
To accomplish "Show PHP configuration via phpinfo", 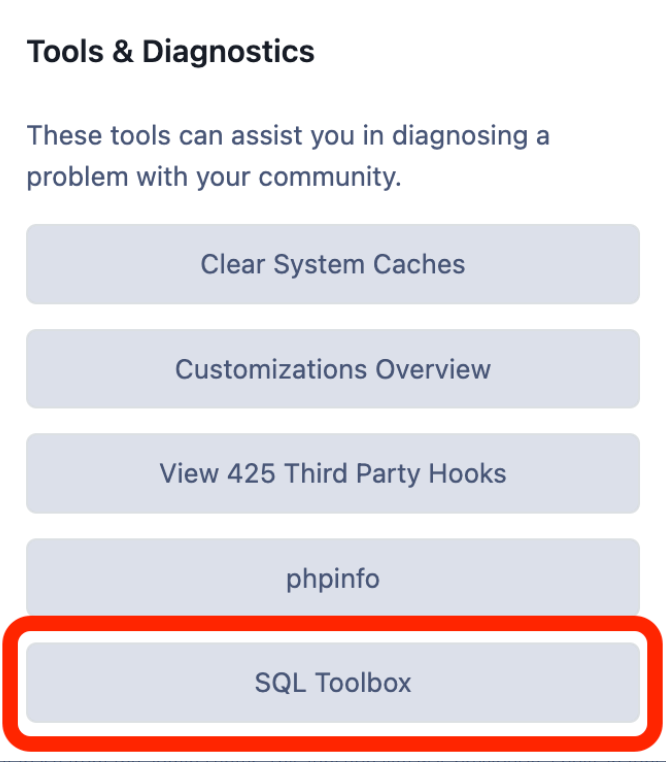I will coord(333,578).
